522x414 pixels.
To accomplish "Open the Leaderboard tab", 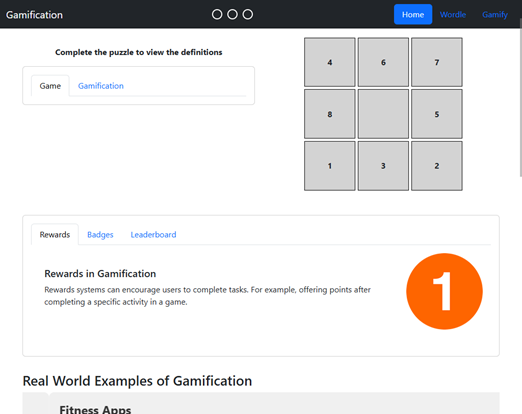I will pos(153,235).
